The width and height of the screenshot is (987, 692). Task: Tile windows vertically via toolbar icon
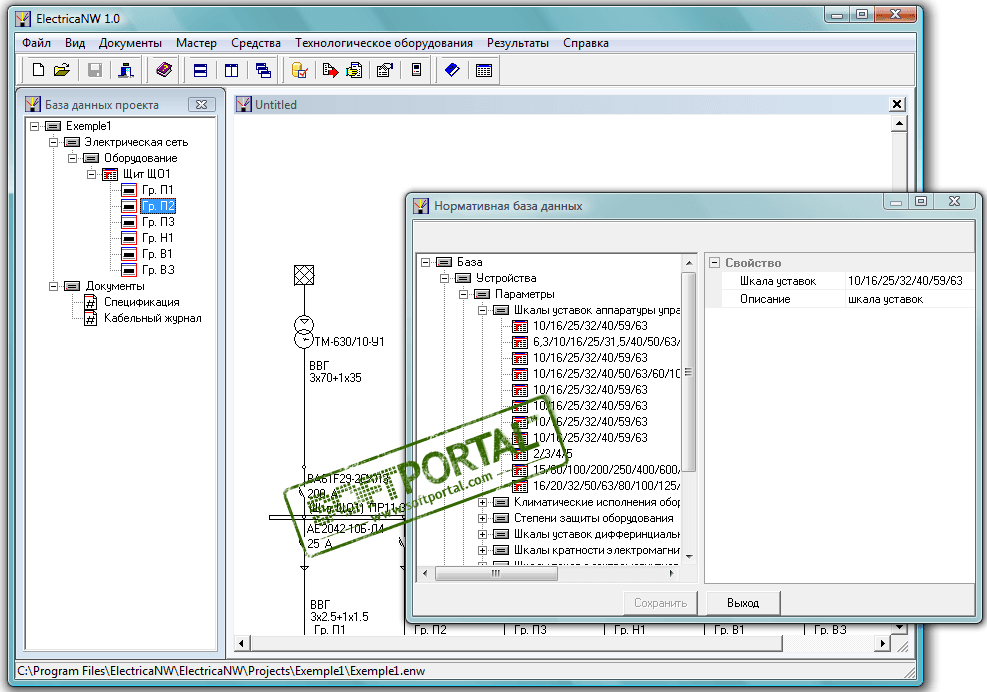pos(232,71)
